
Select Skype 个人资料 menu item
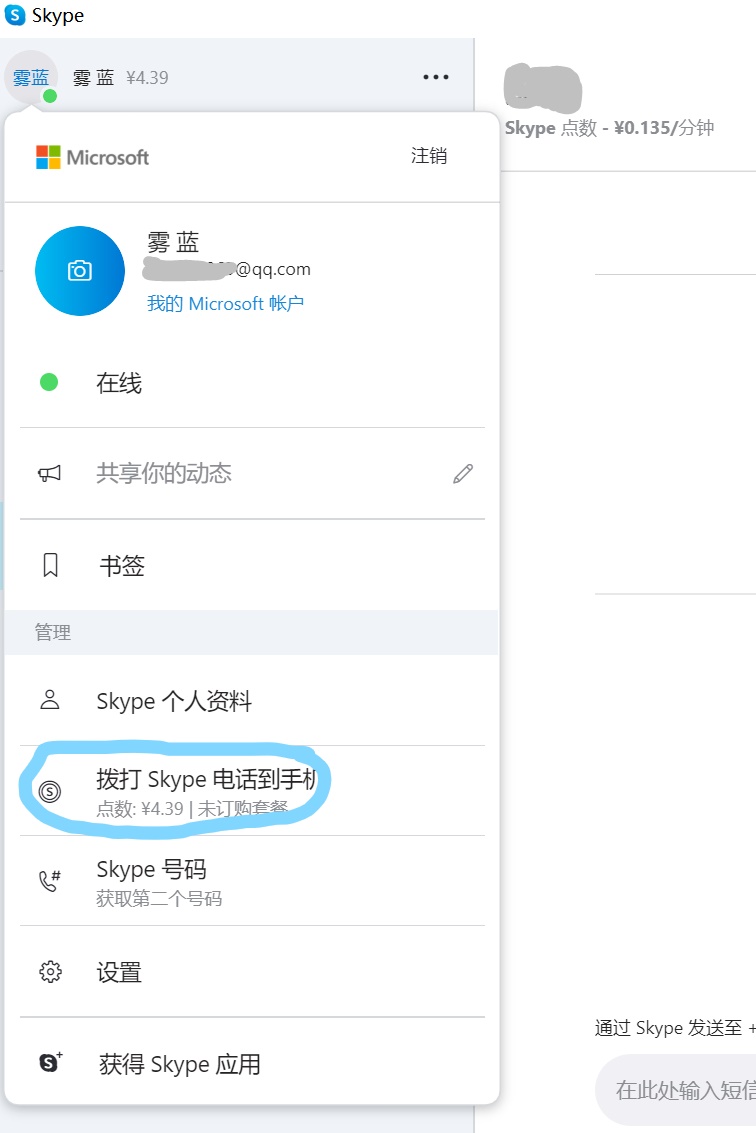pos(174,701)
